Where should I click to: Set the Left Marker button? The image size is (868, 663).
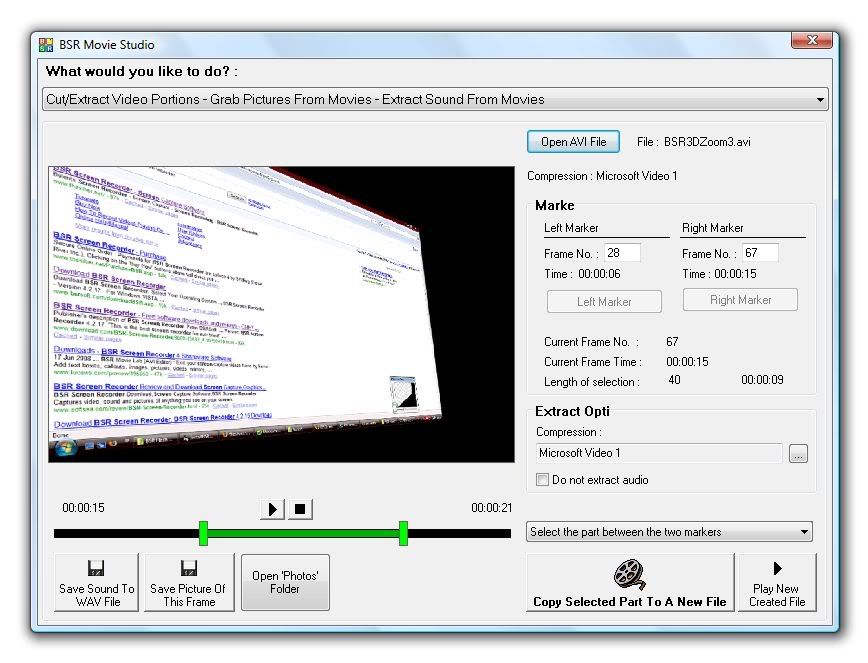604,302
